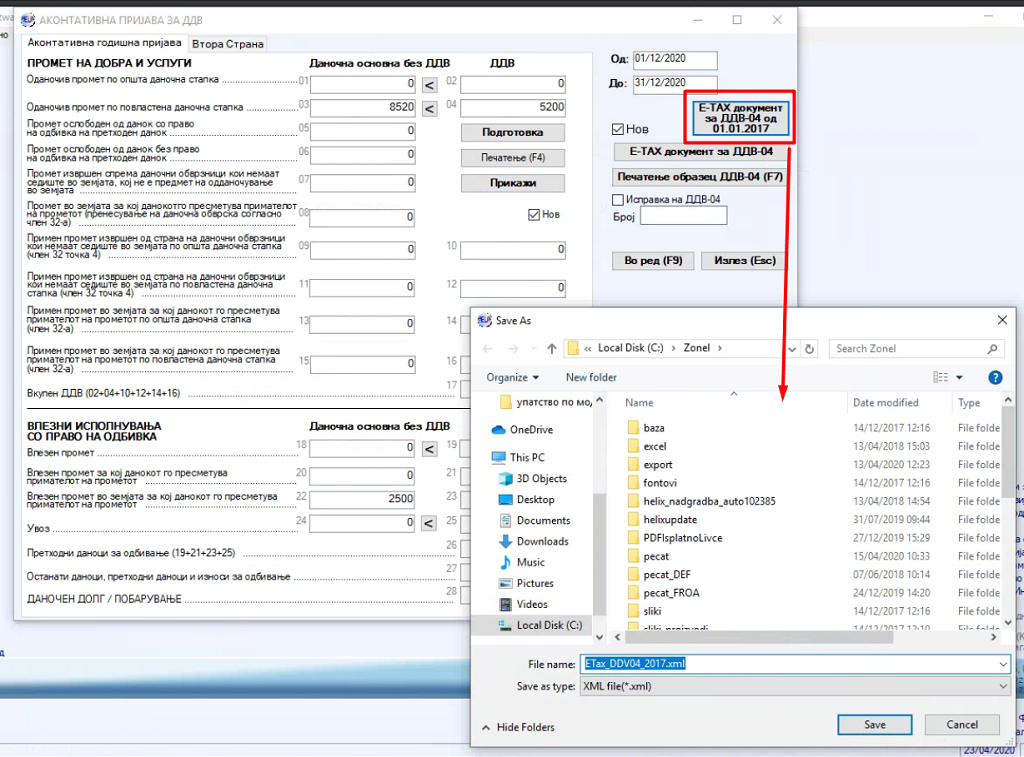This screenshot has height=757, width=1024.
Task: Click the Број input field
Action: coord(684,216)
